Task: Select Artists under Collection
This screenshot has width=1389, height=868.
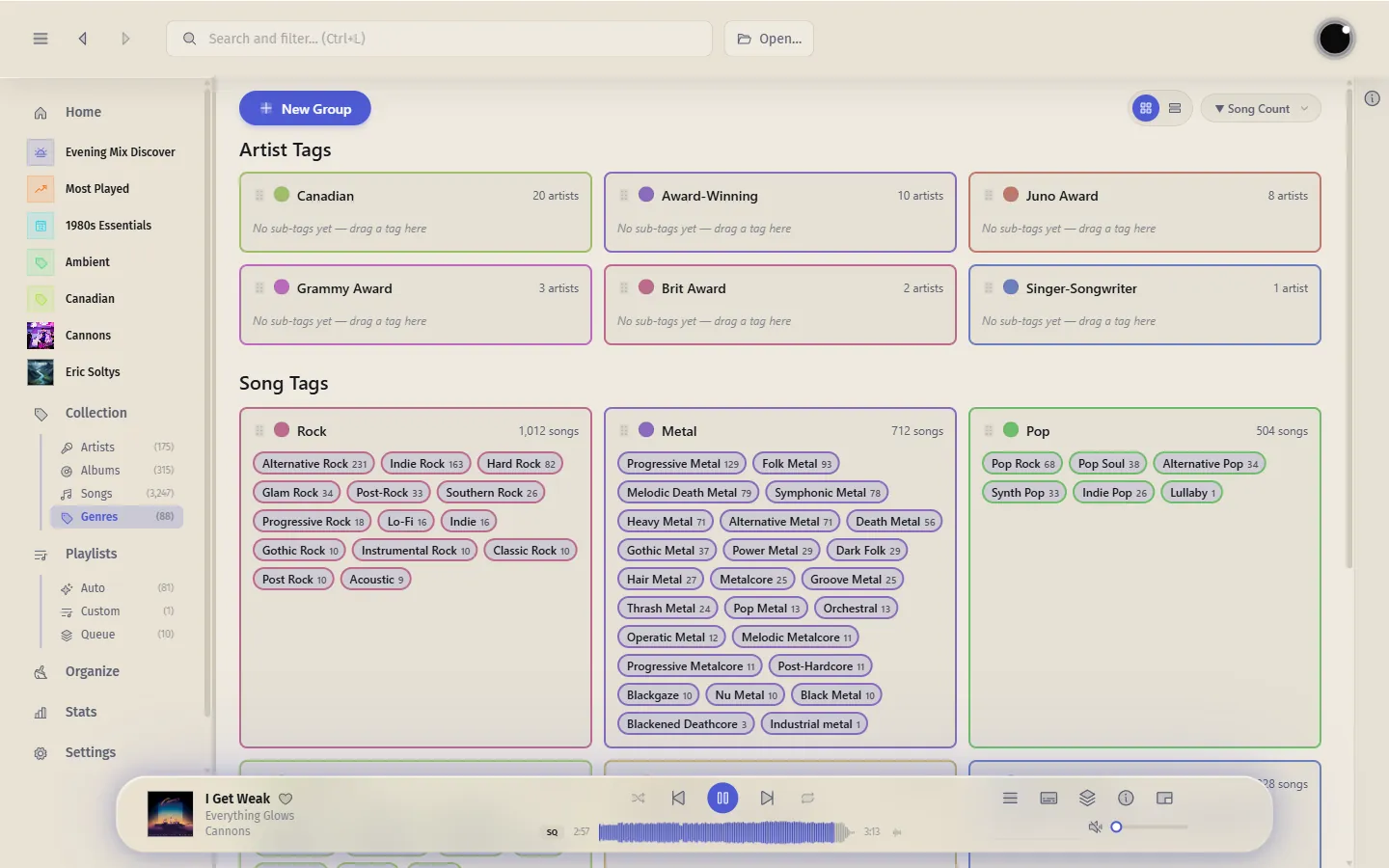Action: (117, 447)
